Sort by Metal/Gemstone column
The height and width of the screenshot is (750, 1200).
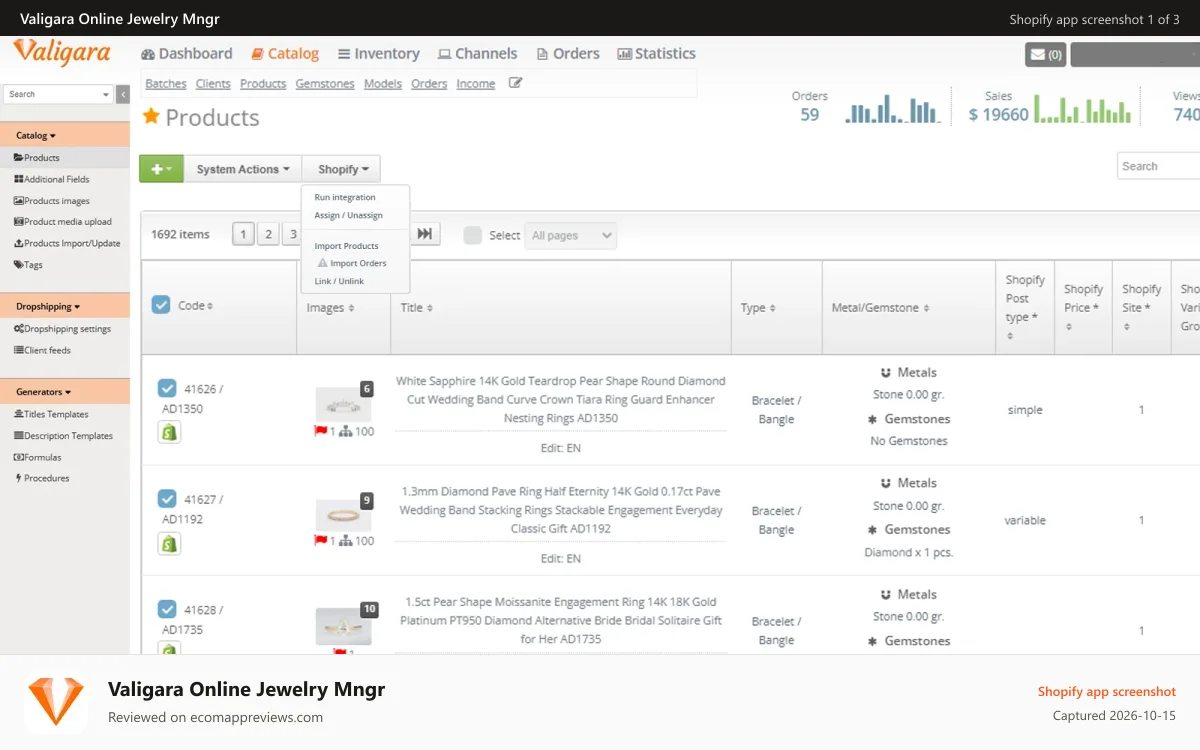[x=881, y=308]
